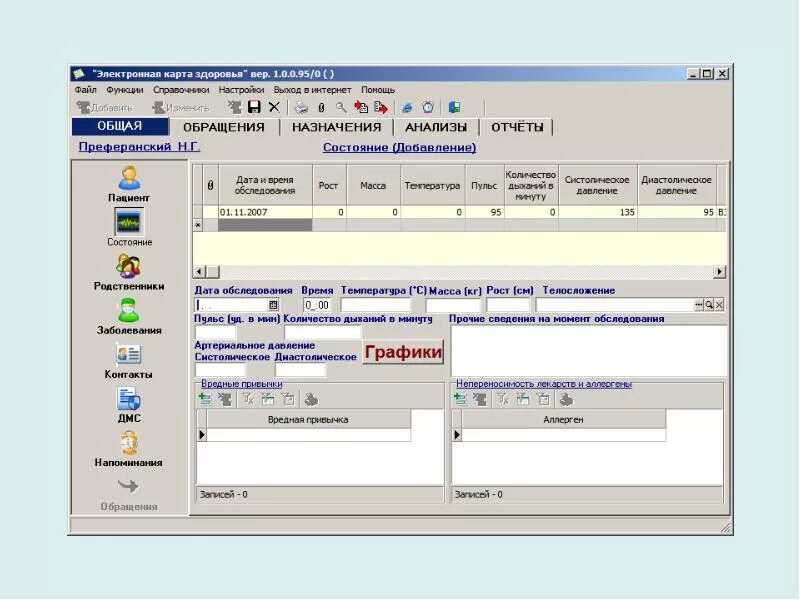The height and width of the screenshot is (600, 800).
Task: Click the Преферанский Н.Г. patient link
Action: coord(139,147)
